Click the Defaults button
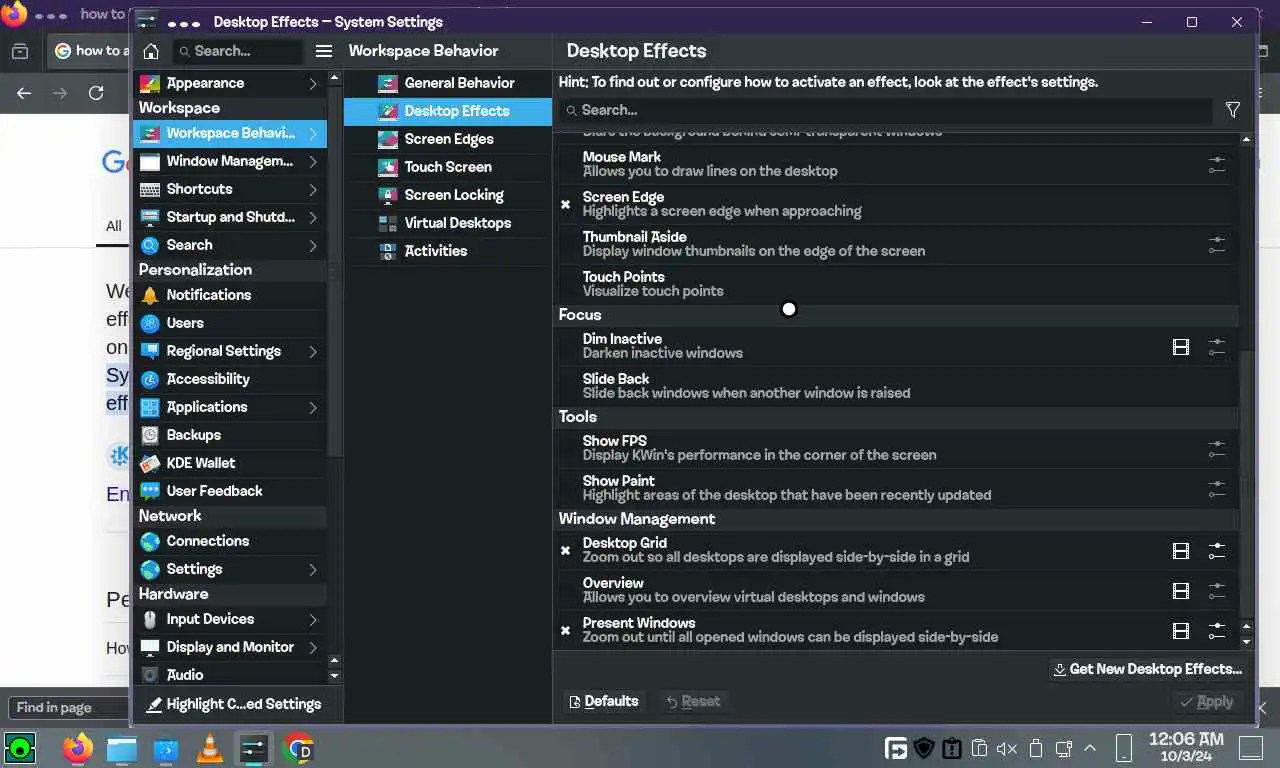Image resolution: width=1280 pixels, height=768 pixels. (603, 701)
